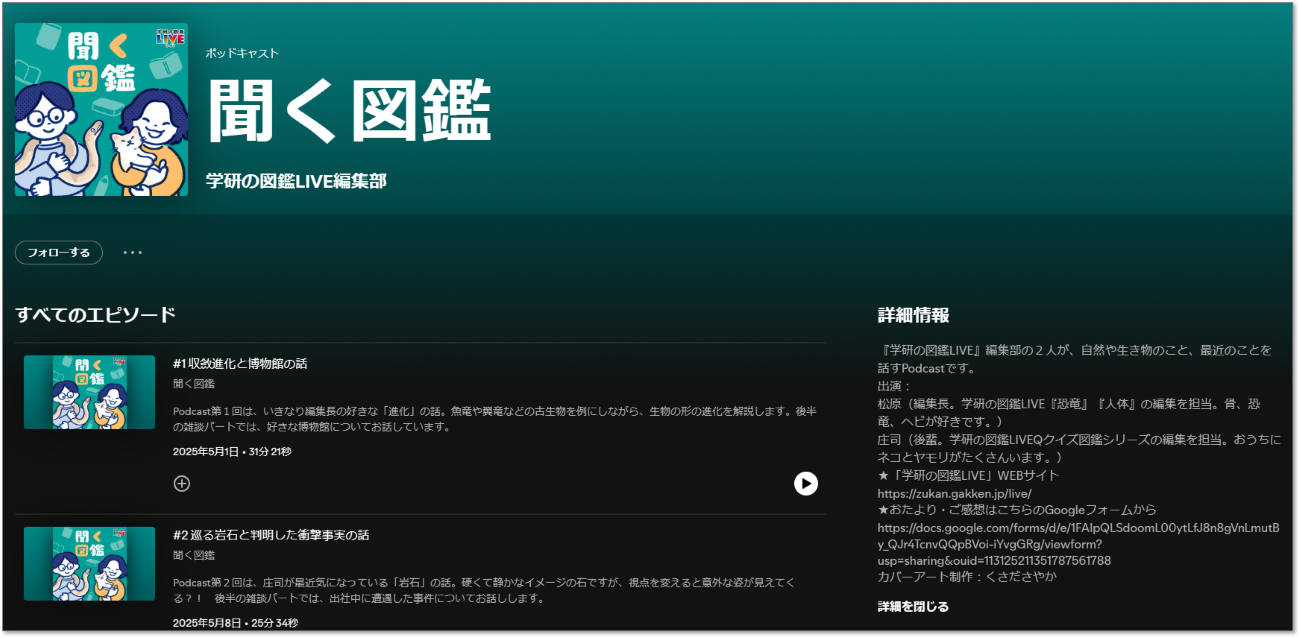Image resolution: width=1300 pixels, height=638 pixels.
Task: Click publisher name 学研の図鑑LIVE編集部
Action: (x=296, y=181)
